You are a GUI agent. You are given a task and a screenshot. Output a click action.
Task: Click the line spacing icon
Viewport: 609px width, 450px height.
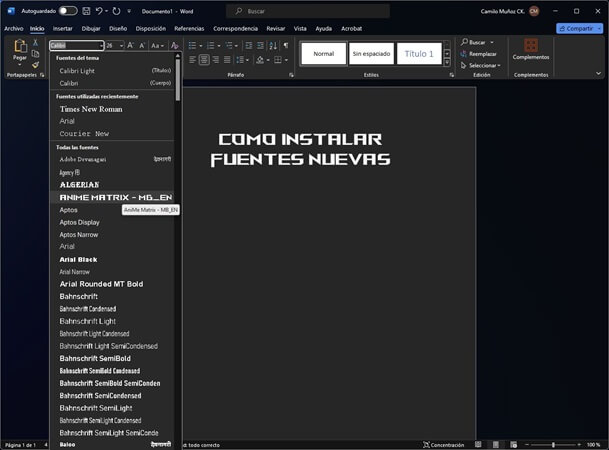(240, 60)
